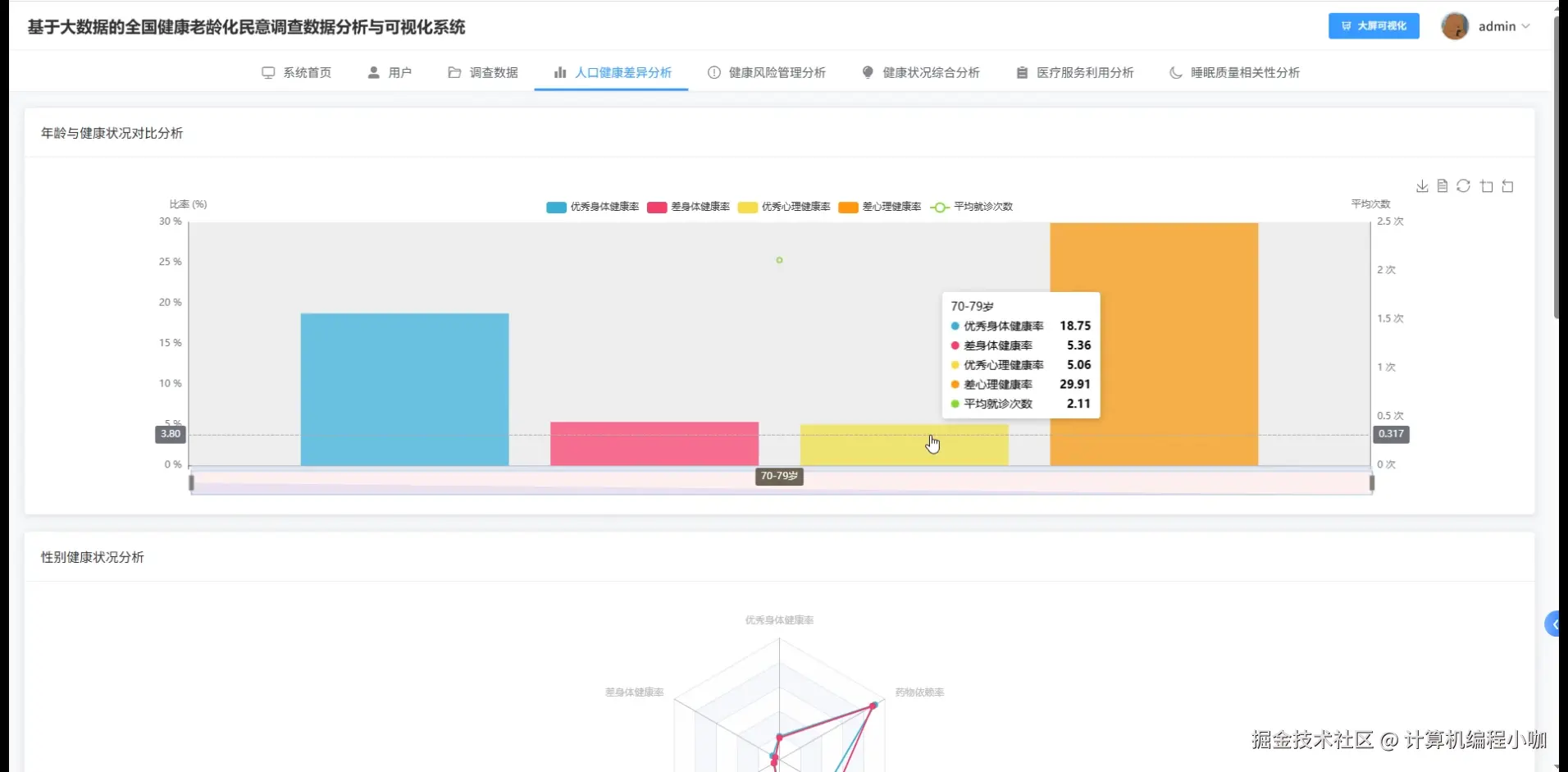
Task: Go to the 系统首页 tab
Action: pos(296,72)
